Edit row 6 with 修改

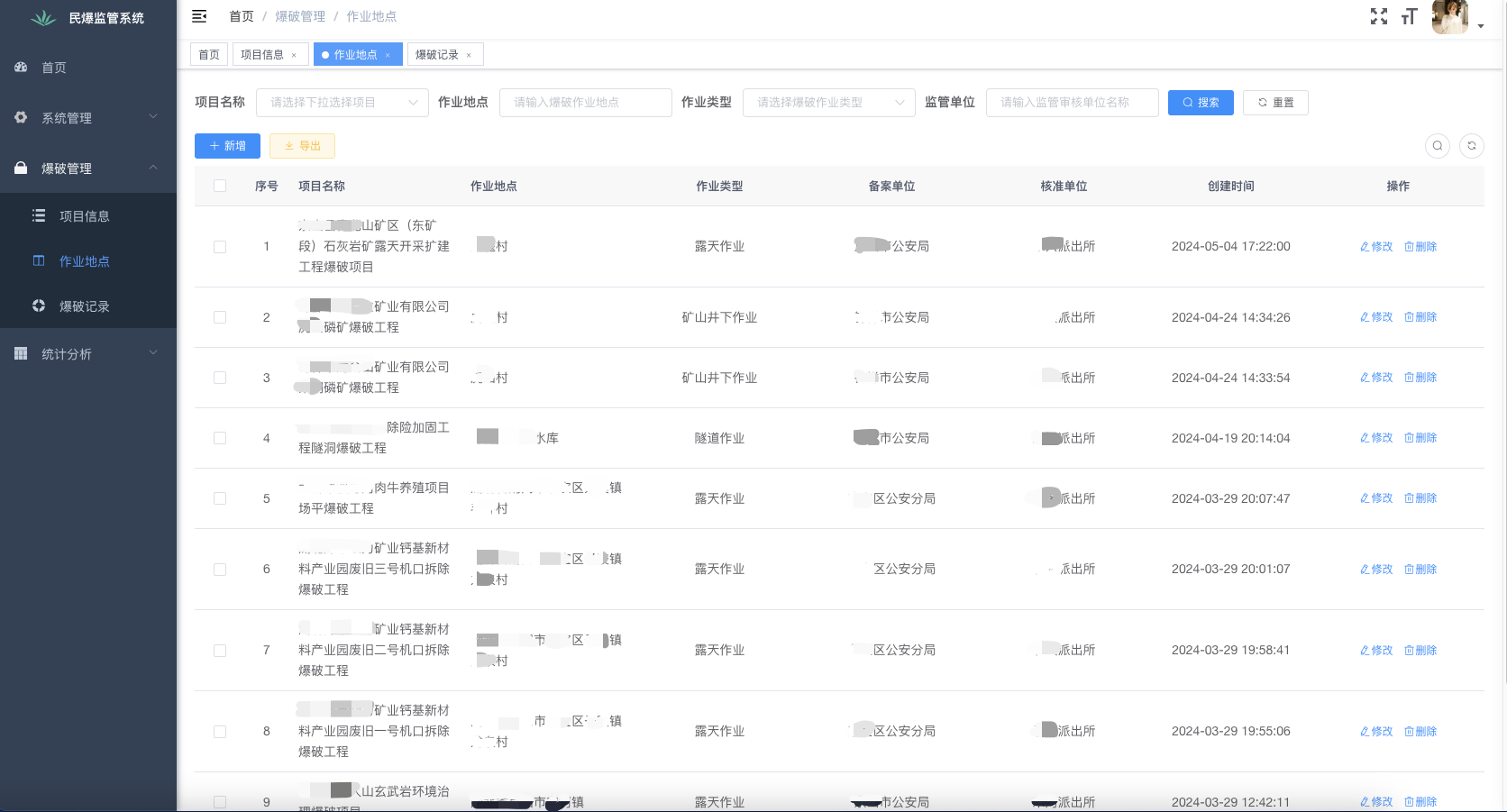(1376, 570)
